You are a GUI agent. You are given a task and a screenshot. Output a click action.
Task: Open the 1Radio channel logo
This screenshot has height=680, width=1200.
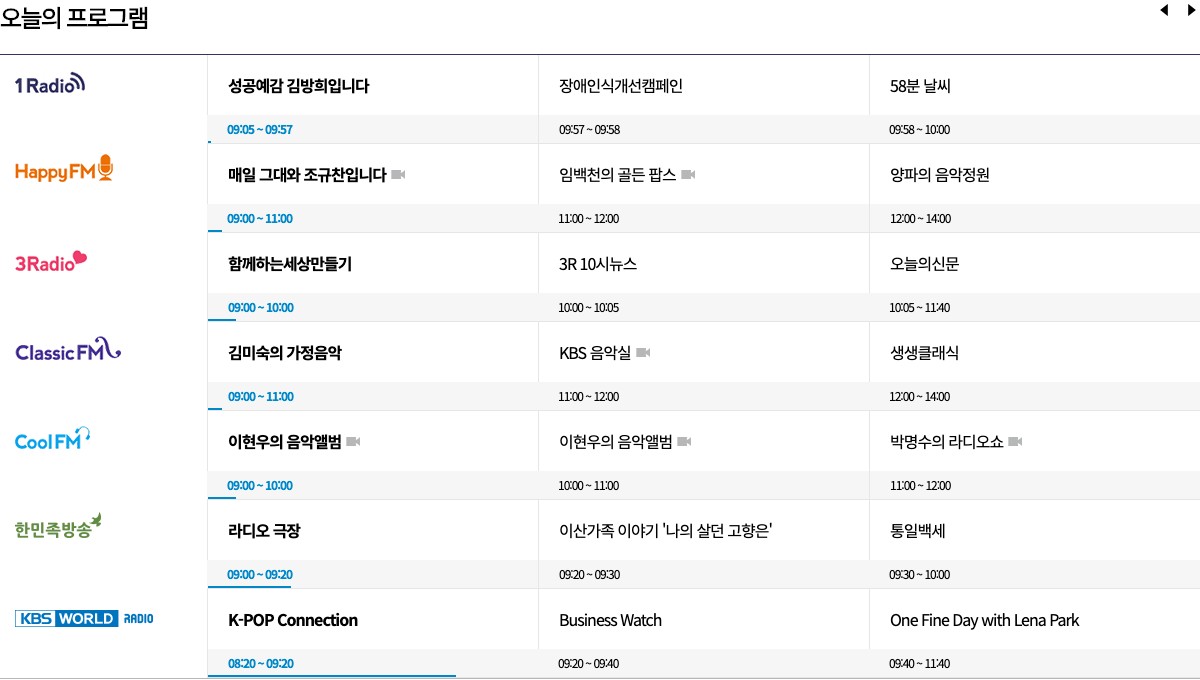click(50, 85)
